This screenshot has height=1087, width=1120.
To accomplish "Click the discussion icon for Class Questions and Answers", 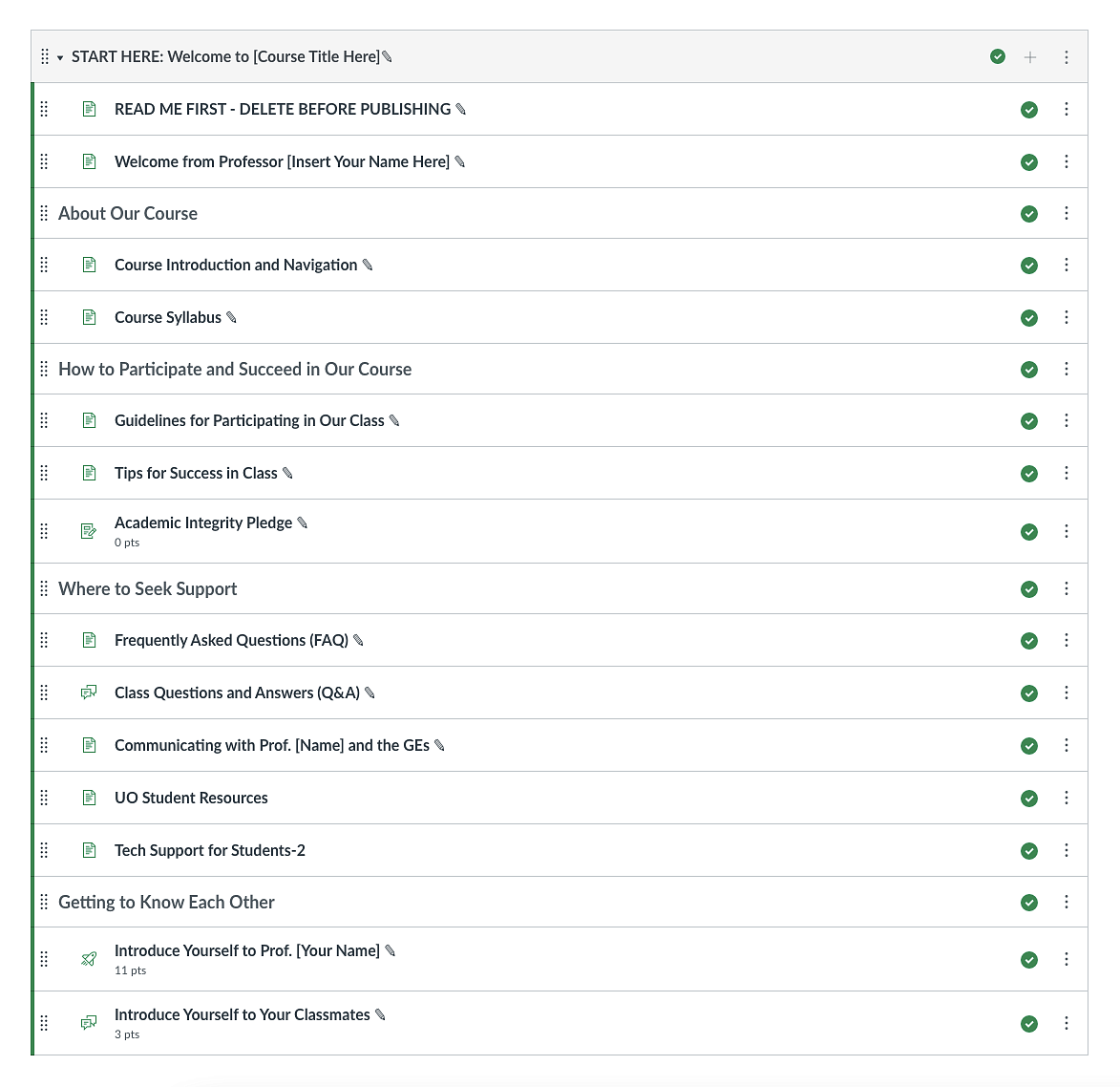I will (x=89, y=693).
